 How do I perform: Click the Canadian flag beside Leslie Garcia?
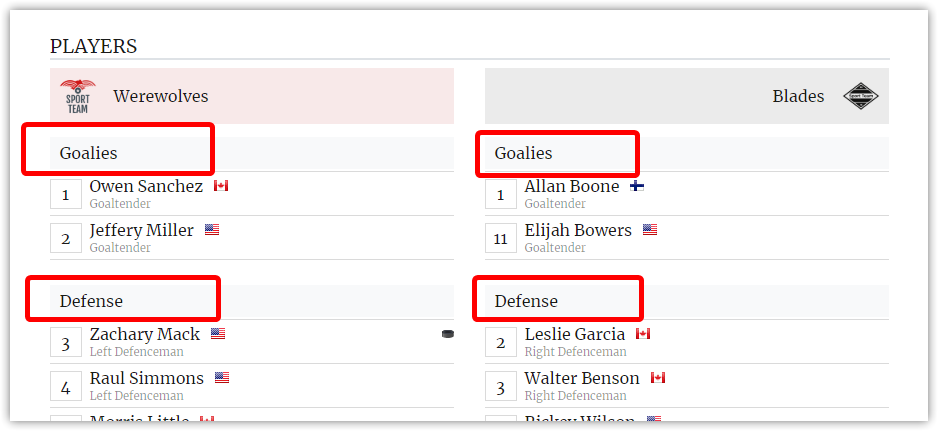click(643, 334)
